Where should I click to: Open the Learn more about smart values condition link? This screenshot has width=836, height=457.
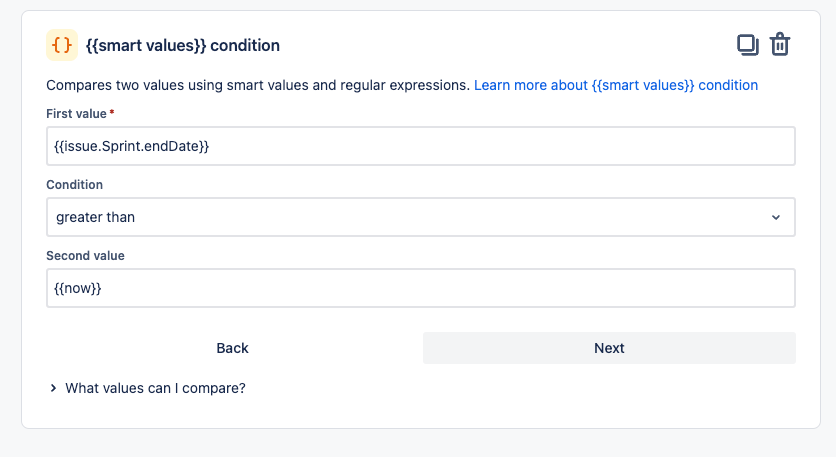616,85
